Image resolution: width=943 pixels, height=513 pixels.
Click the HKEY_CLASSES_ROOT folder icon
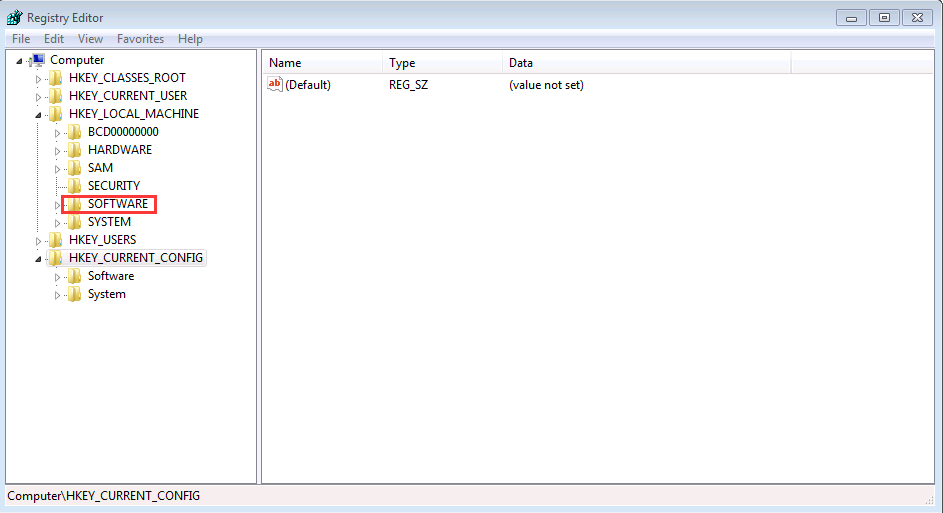(55, 78)
